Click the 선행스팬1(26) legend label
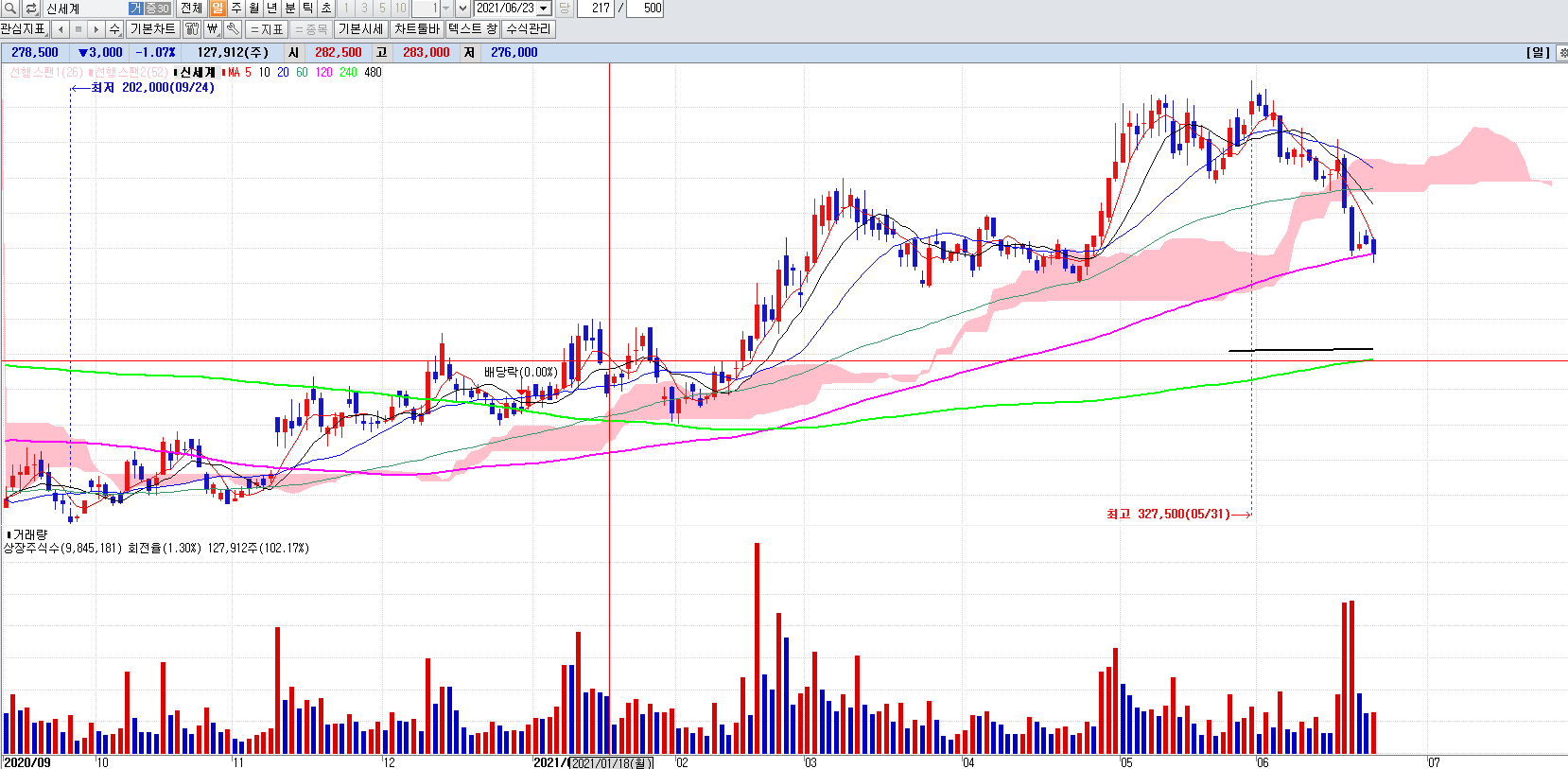This screenshot has width=1568, height=769. (45, 73)
